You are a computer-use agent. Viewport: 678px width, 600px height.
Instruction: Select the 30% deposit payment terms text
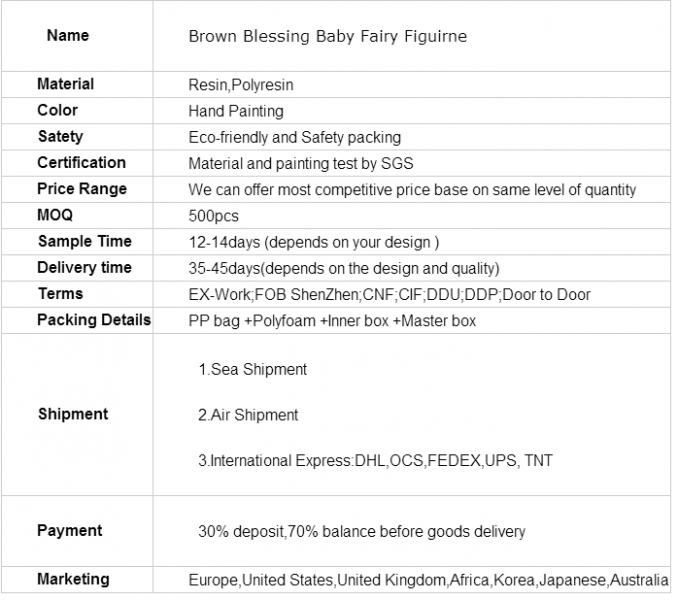click(x=362, y=531)
